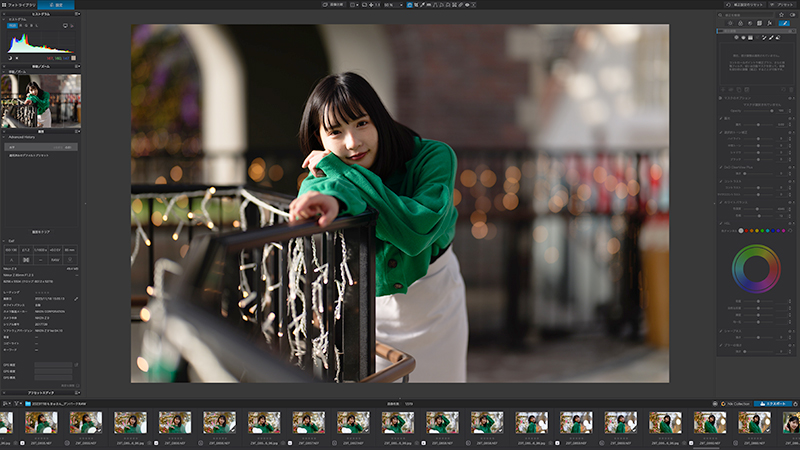Switch histogram to L luminance channel
The image size is (800, 450).
(x=36, y=26)
